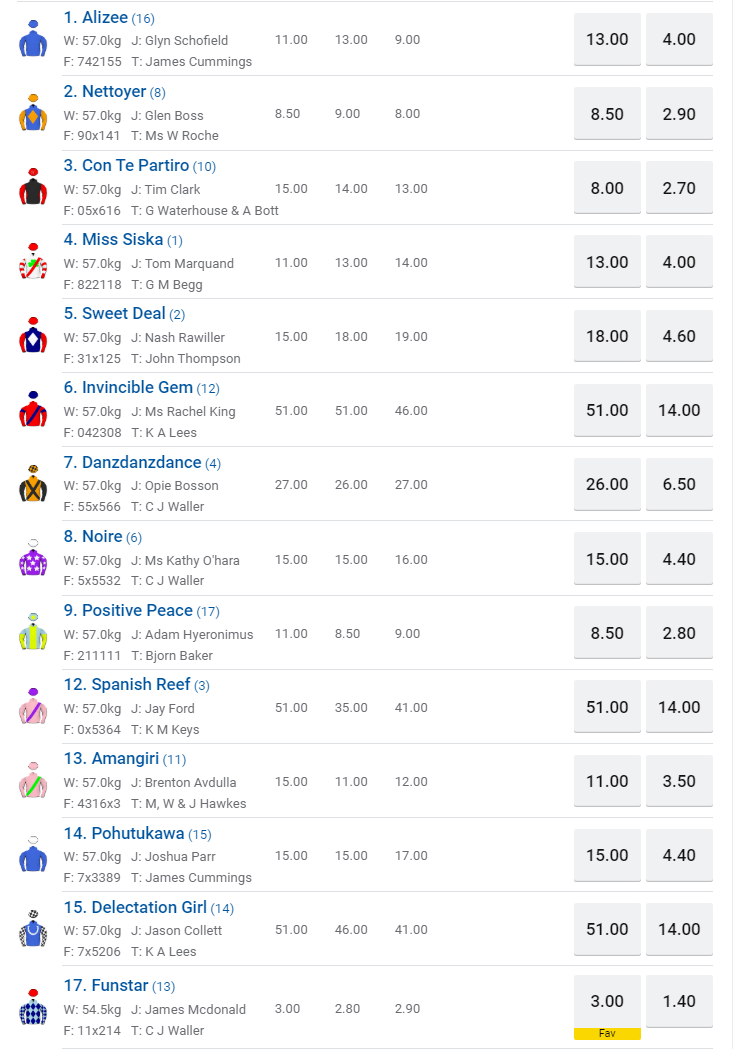Click Noire's purple starred silks icon

coord(33,558)
